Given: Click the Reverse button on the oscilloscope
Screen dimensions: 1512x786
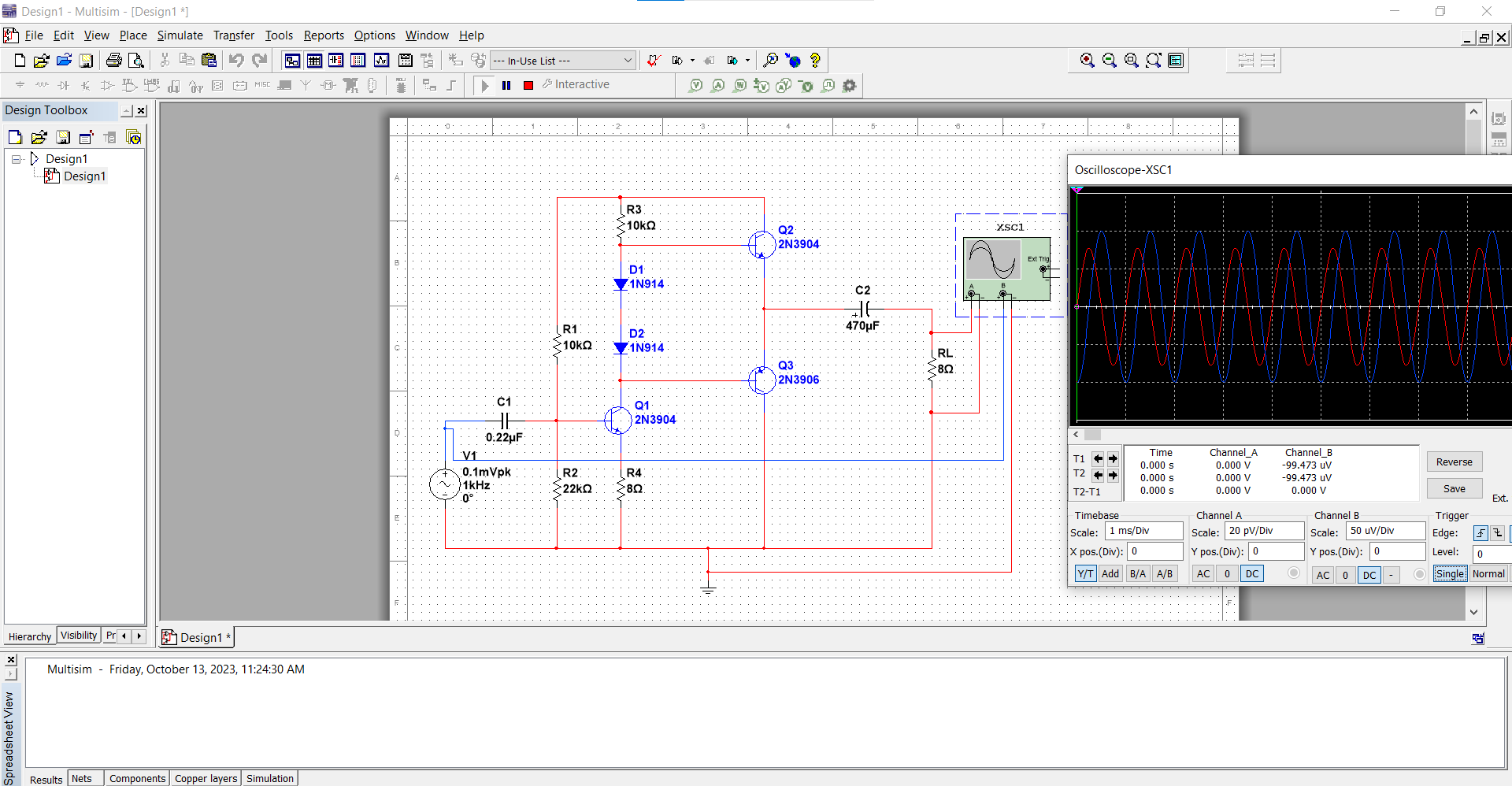Looking at the screenshot, I should tap(1453, 462).
